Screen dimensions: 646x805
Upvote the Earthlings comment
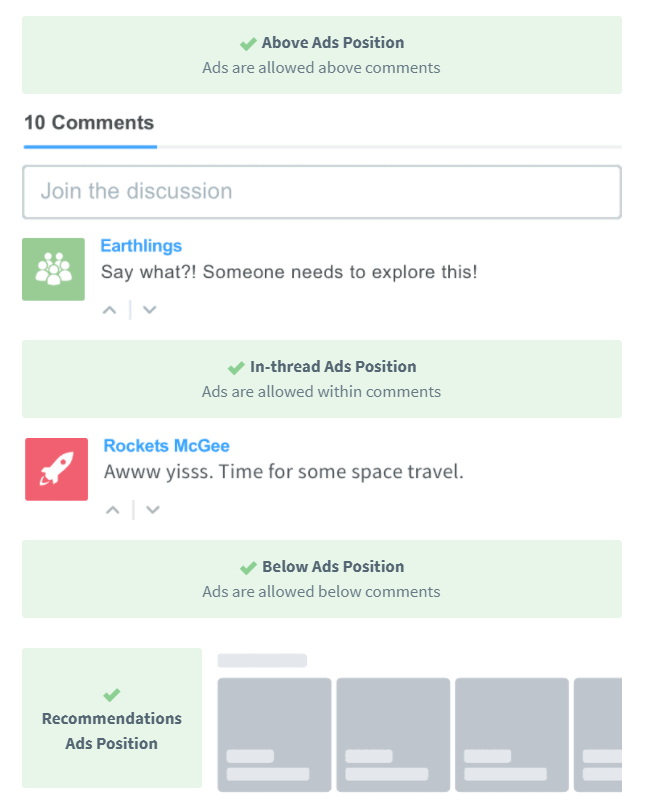110,310
